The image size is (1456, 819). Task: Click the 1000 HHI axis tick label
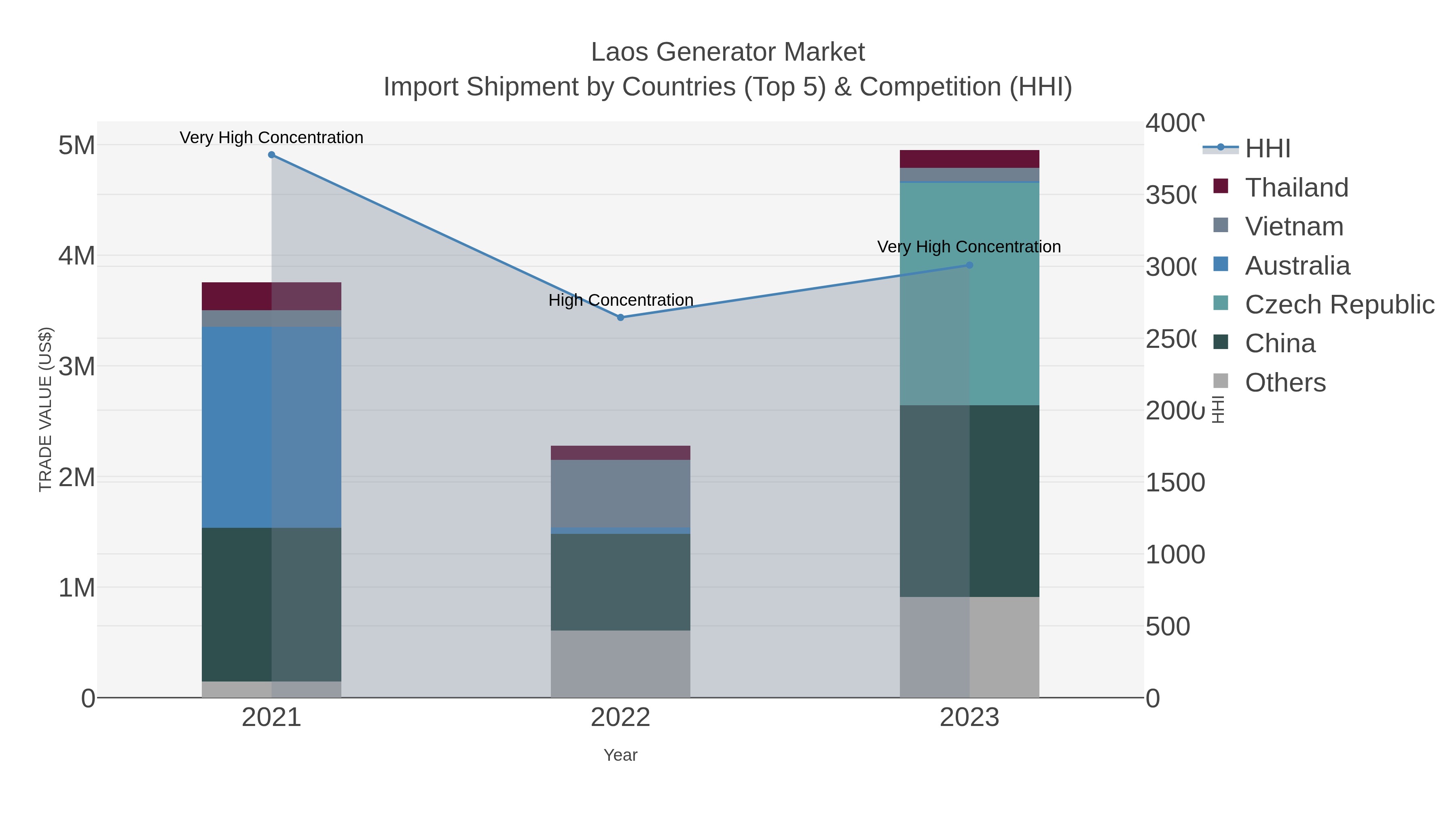pyautogui.click(x=1175, y=554)
